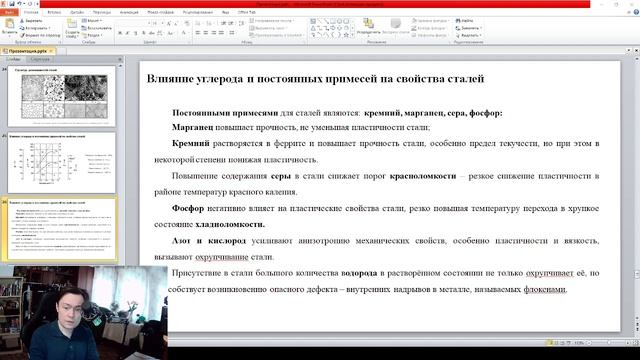Toggle bold formatting in Font group
The image size is (640, 360).
click(120, 33)
